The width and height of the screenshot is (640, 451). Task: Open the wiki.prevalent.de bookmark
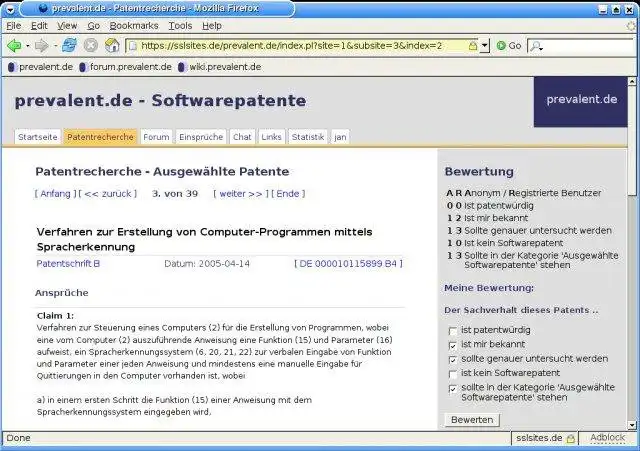coord(219,67)
